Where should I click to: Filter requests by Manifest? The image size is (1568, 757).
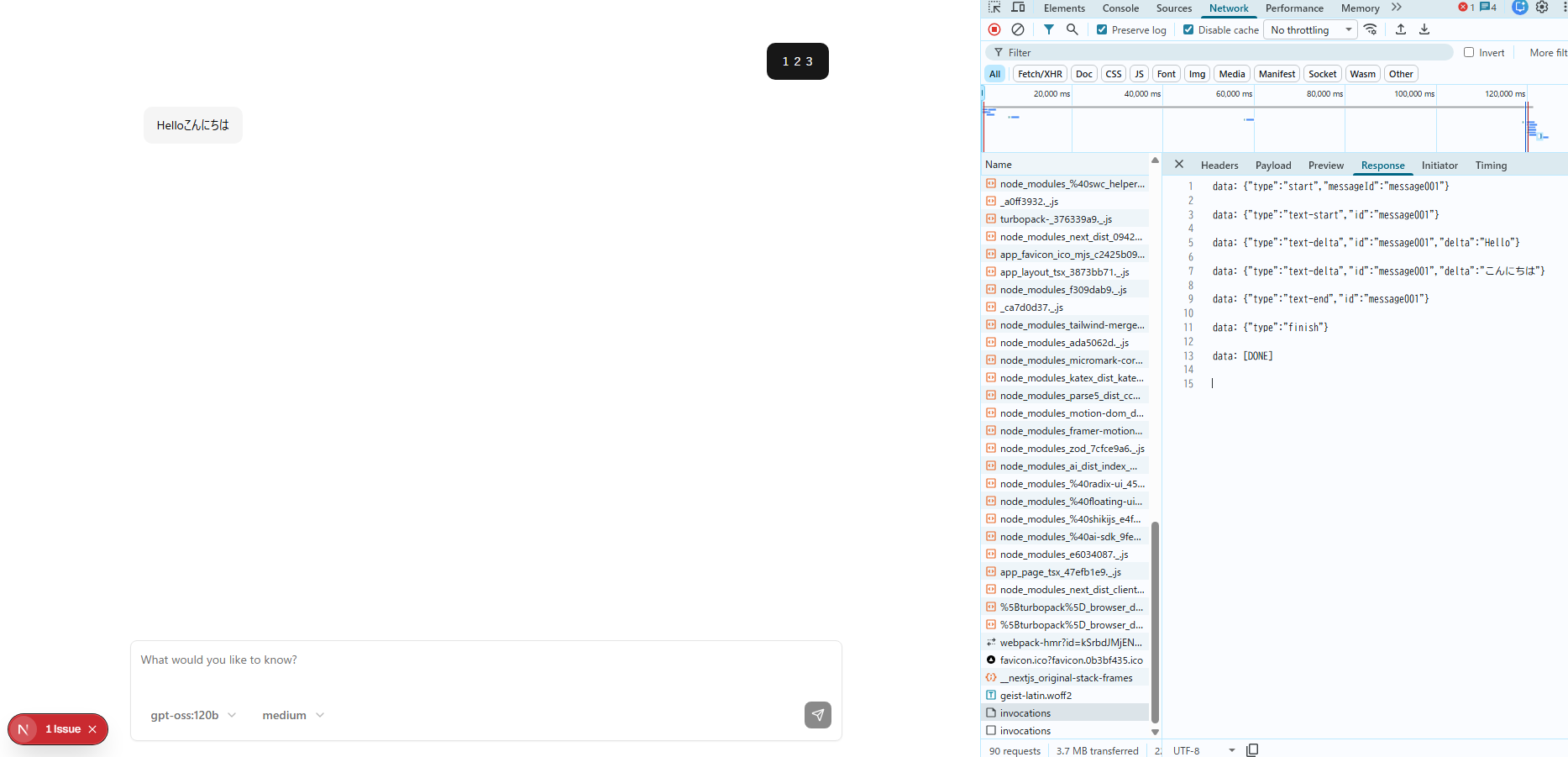pos(1277,74)
